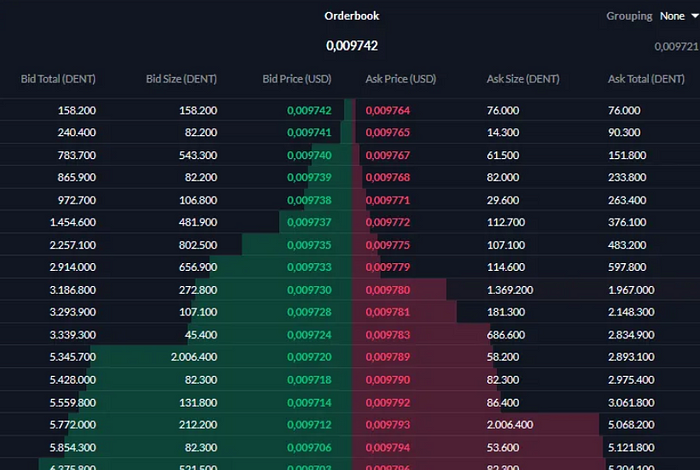
Task: Click the Bid Price (USD) column header
Action: coord(297,79)
